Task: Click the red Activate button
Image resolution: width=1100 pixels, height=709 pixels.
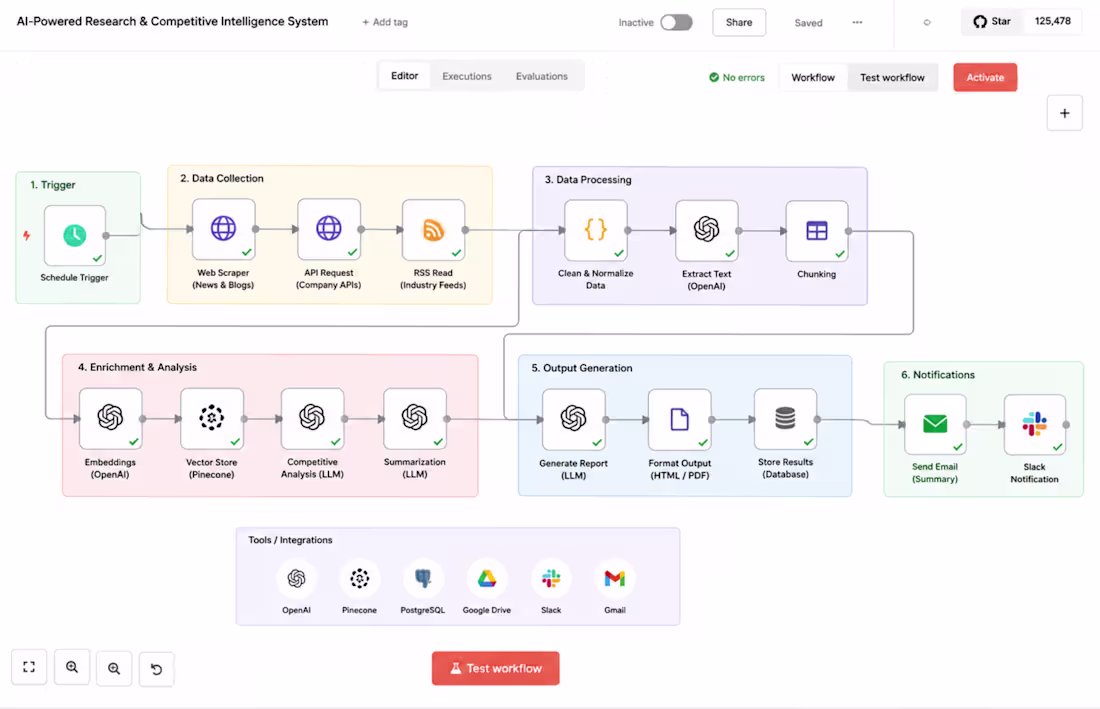Action: (985, 78)
